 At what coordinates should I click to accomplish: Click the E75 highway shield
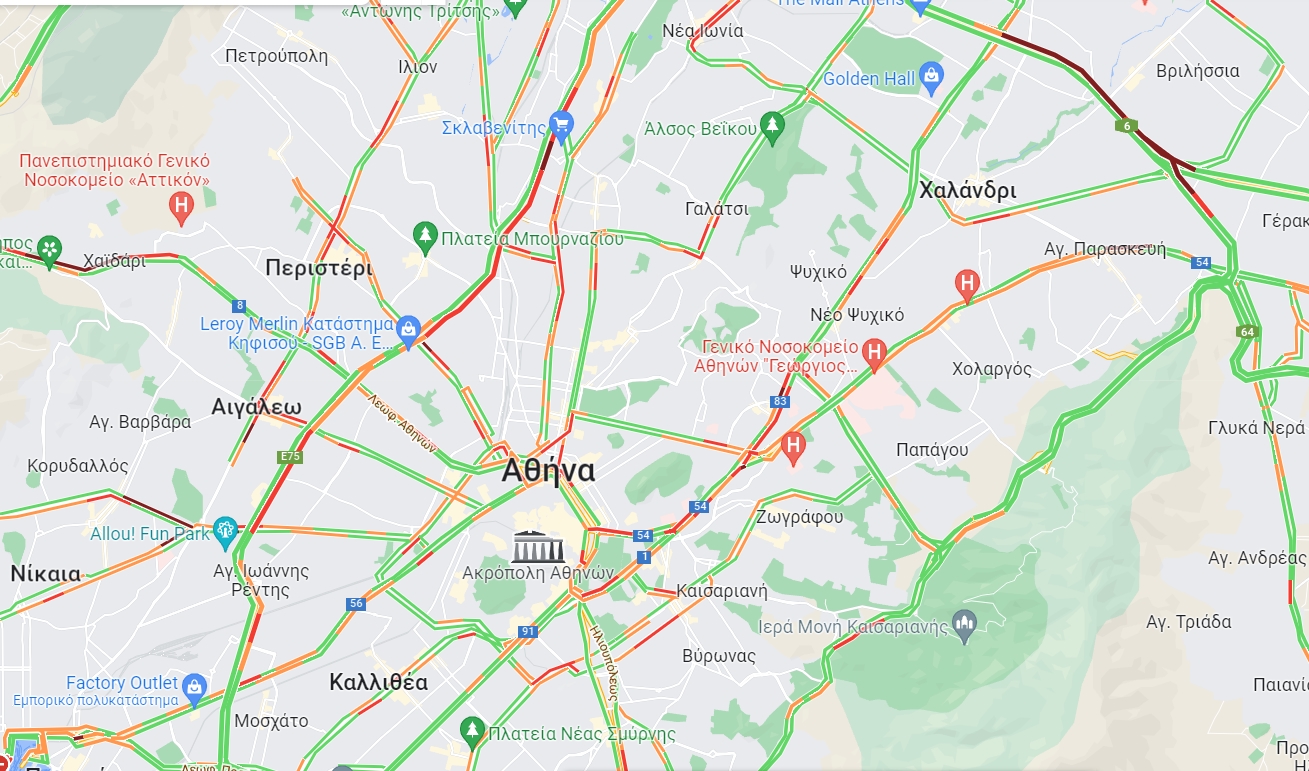[x=290, y=456]
